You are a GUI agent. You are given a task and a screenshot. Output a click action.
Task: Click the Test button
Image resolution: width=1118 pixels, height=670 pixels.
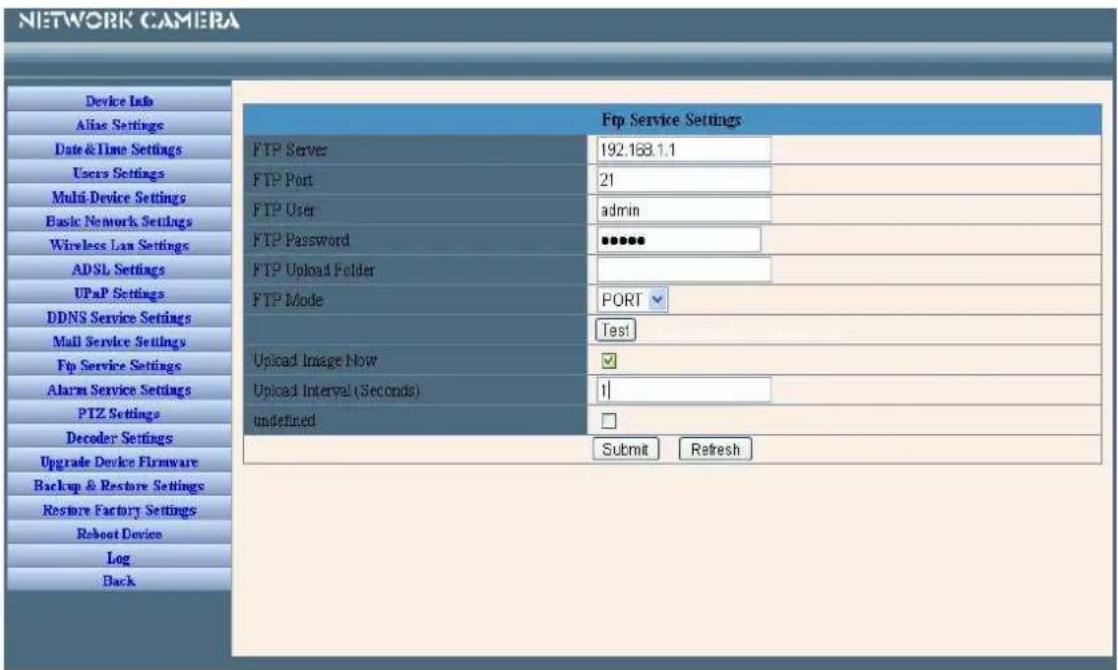(615, 330)
